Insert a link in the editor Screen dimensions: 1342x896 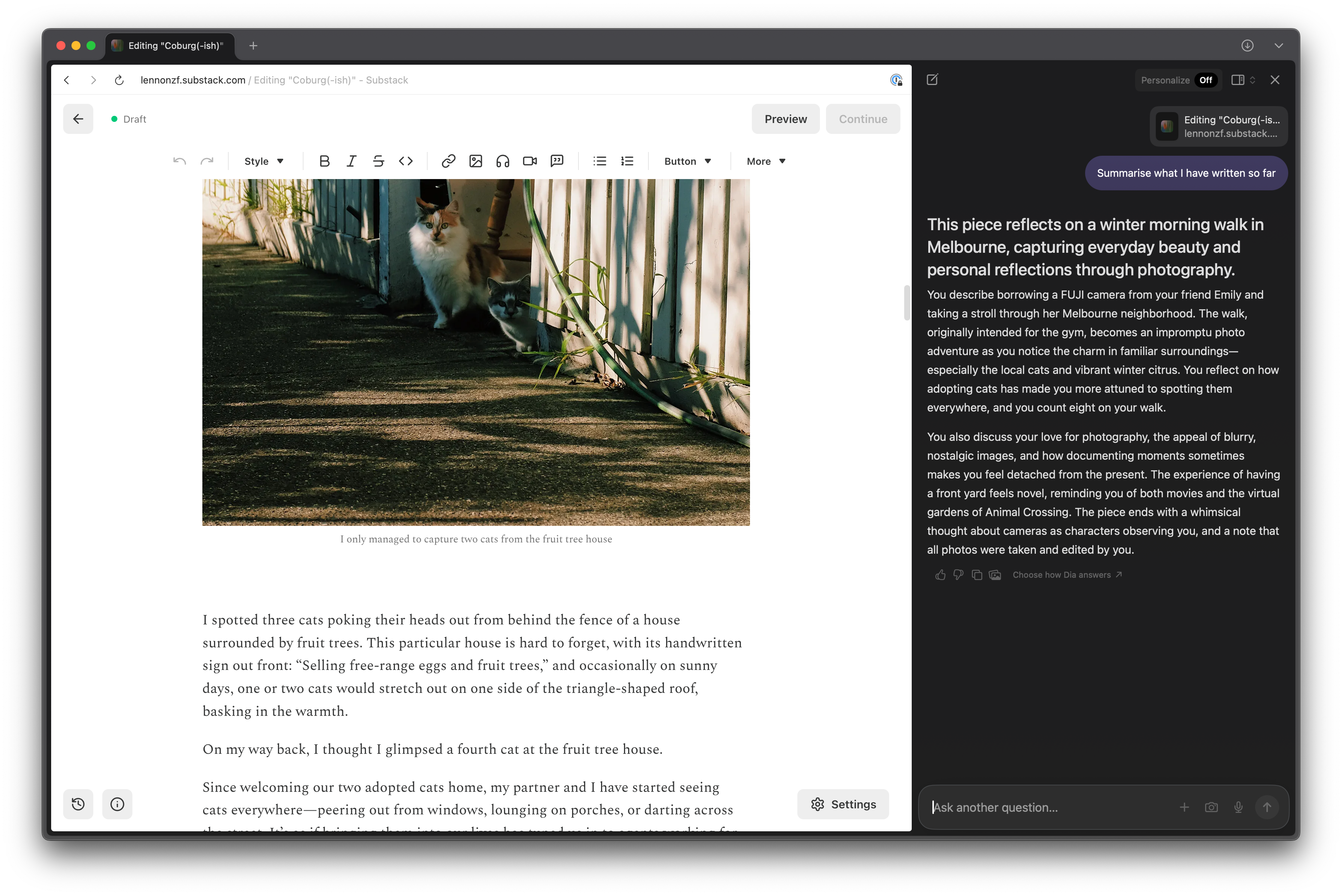(448, 161)
